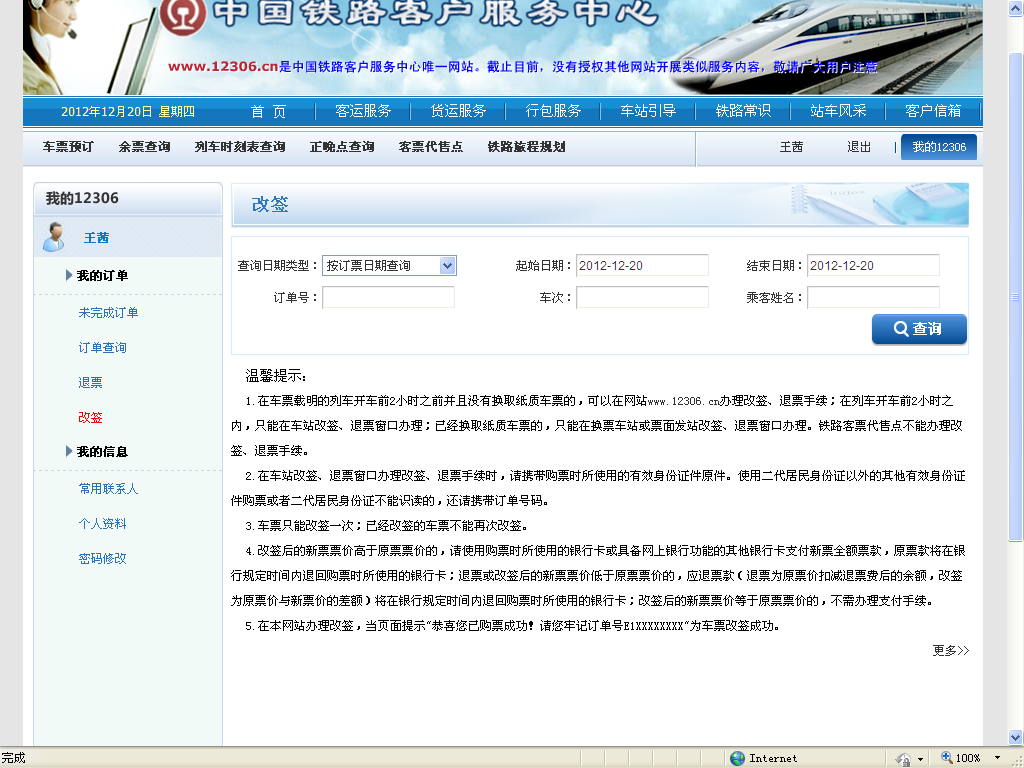This screenshot has height=768, width=1024.
Task: Open the 铁路旅程规划 tab
Action: click(526, 147)
